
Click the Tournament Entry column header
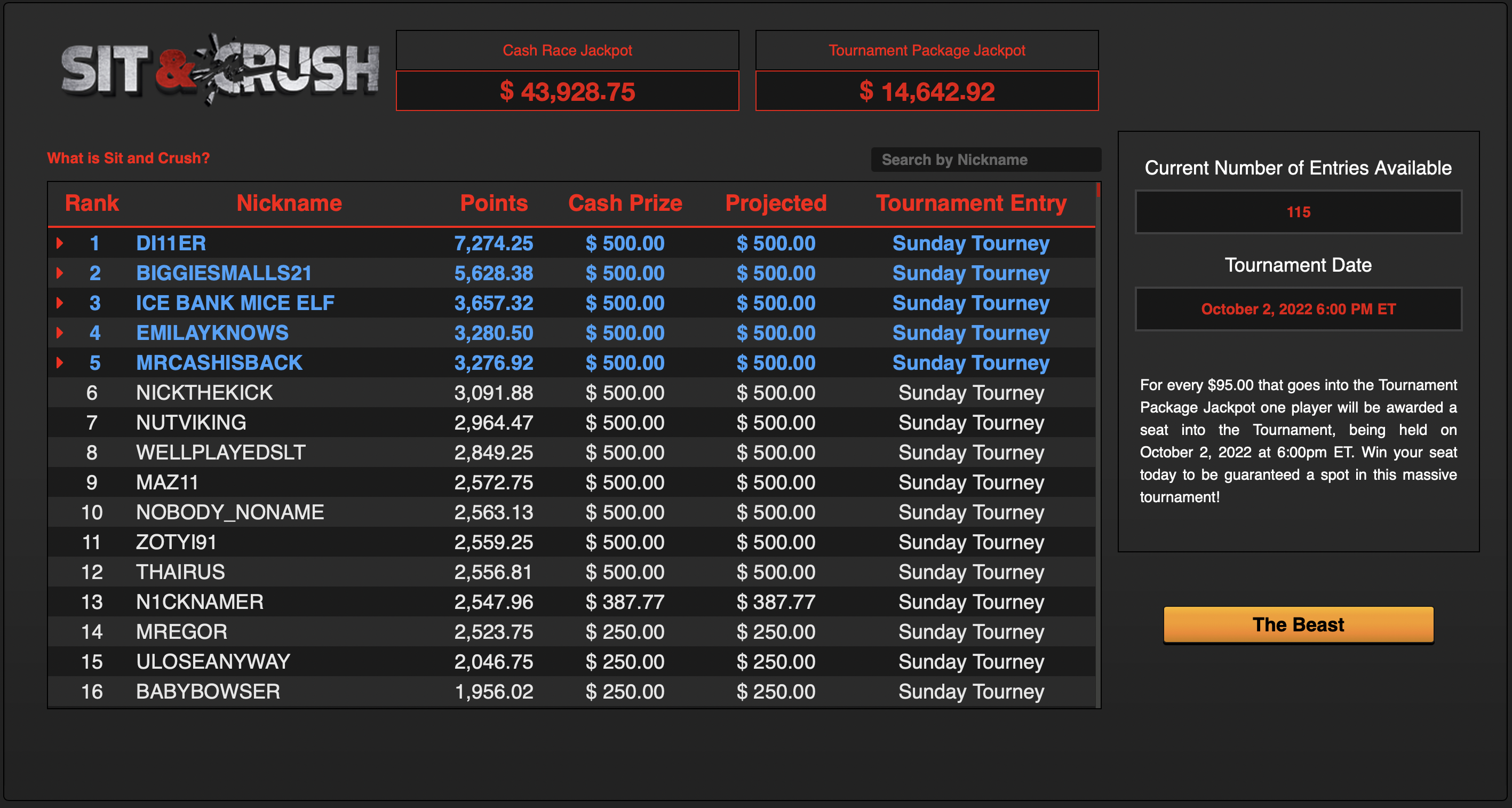[972, 203]
